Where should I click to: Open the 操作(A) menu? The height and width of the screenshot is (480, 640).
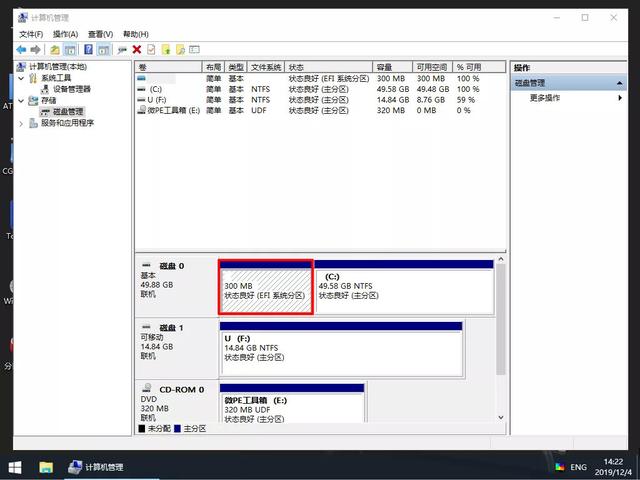click(65, 34)
